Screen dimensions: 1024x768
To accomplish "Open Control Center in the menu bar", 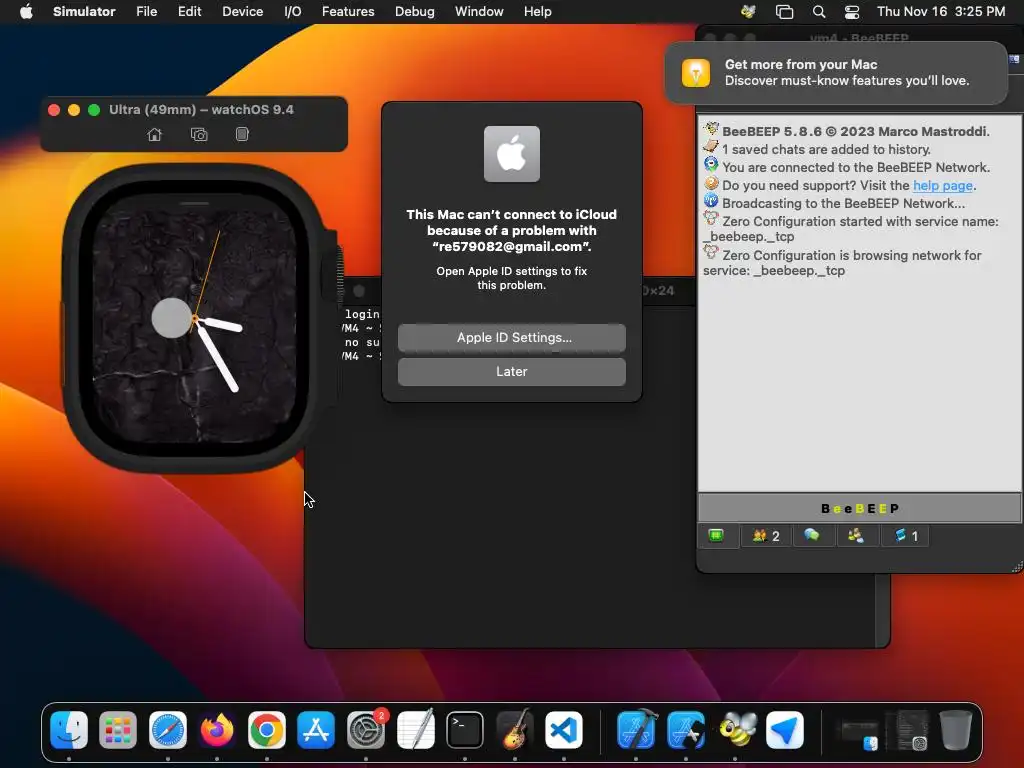I will 852,12.
